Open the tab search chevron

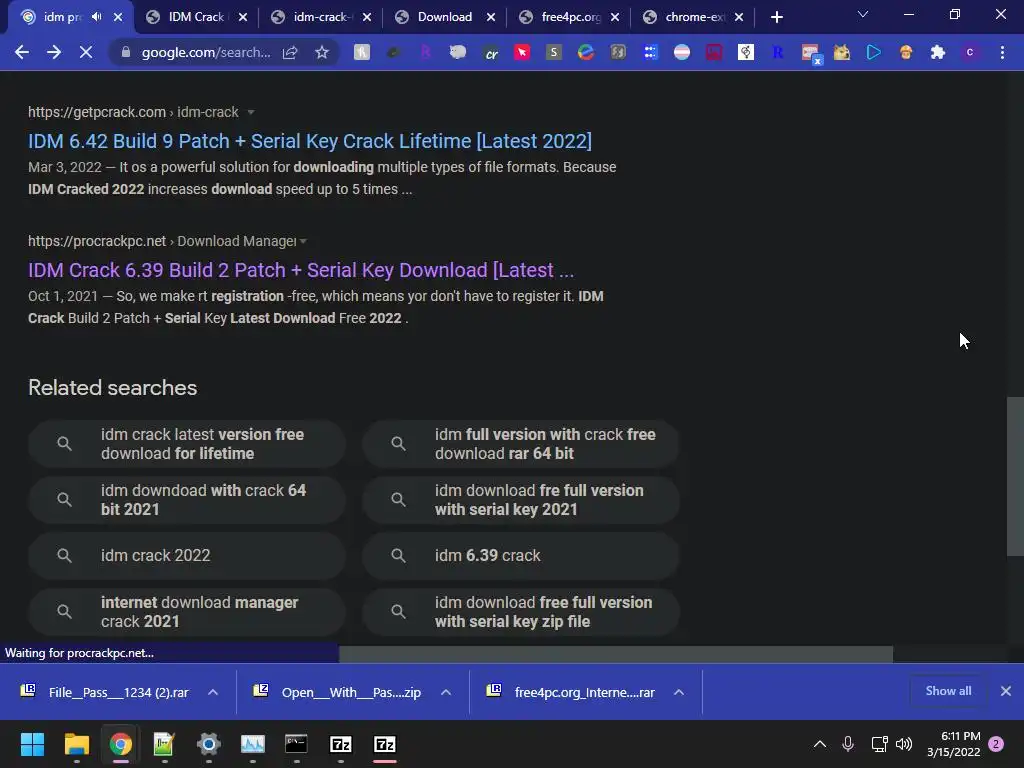863,14
